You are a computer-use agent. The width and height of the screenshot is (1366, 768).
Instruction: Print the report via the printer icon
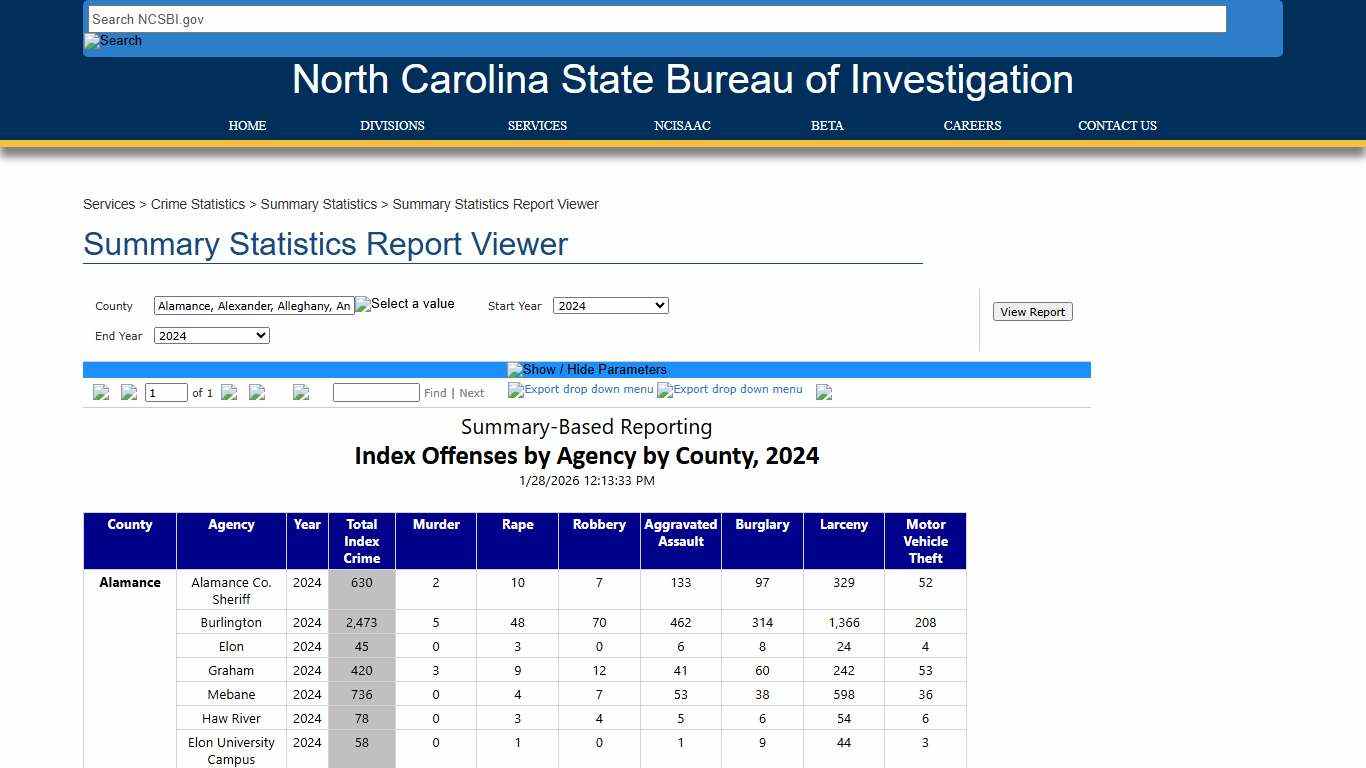pyautogui.click(x=823, y=391)
